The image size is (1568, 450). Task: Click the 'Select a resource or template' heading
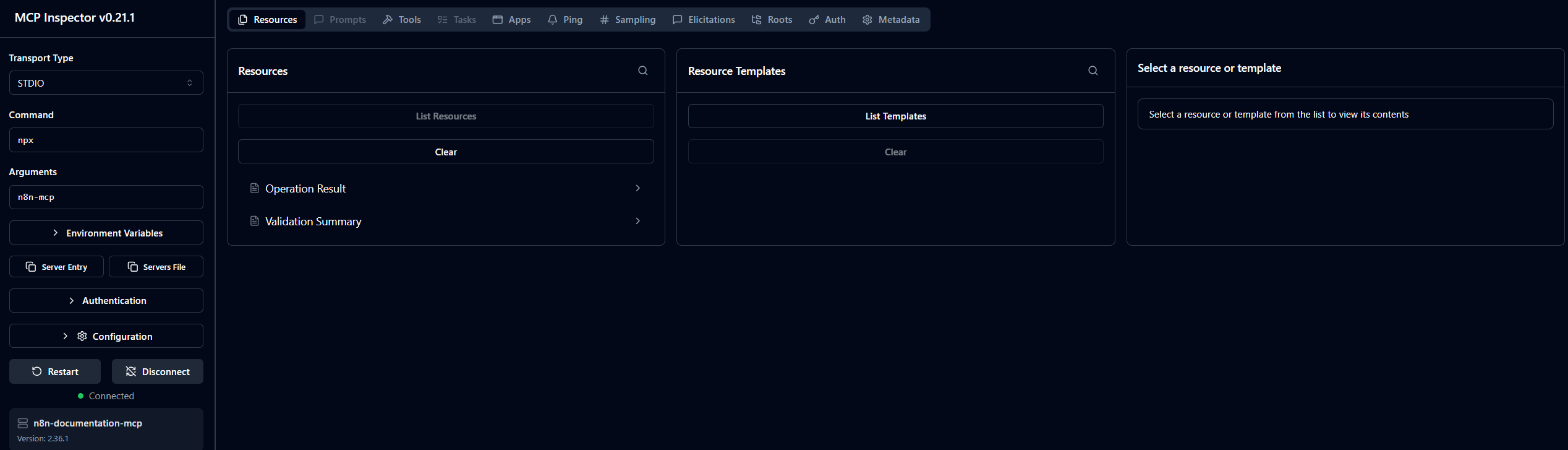[1209, 68]
